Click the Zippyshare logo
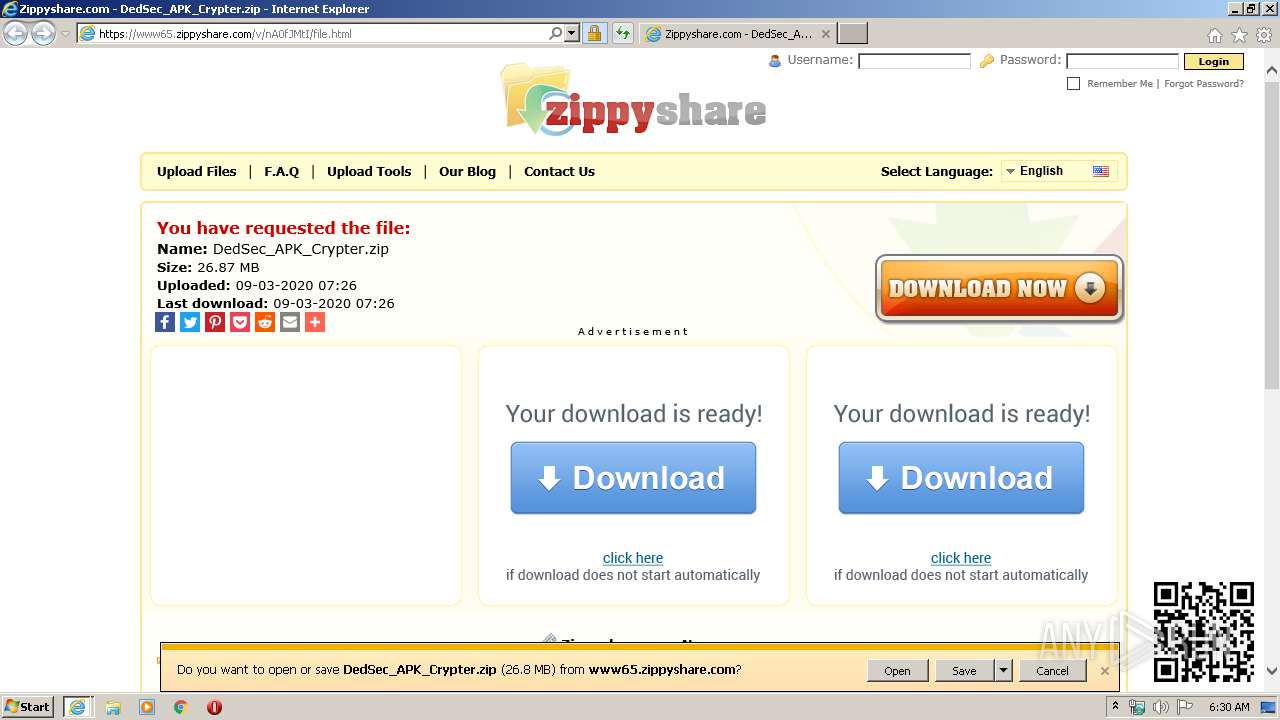This screenshot has height=720, width=1280. coord(634,100)
